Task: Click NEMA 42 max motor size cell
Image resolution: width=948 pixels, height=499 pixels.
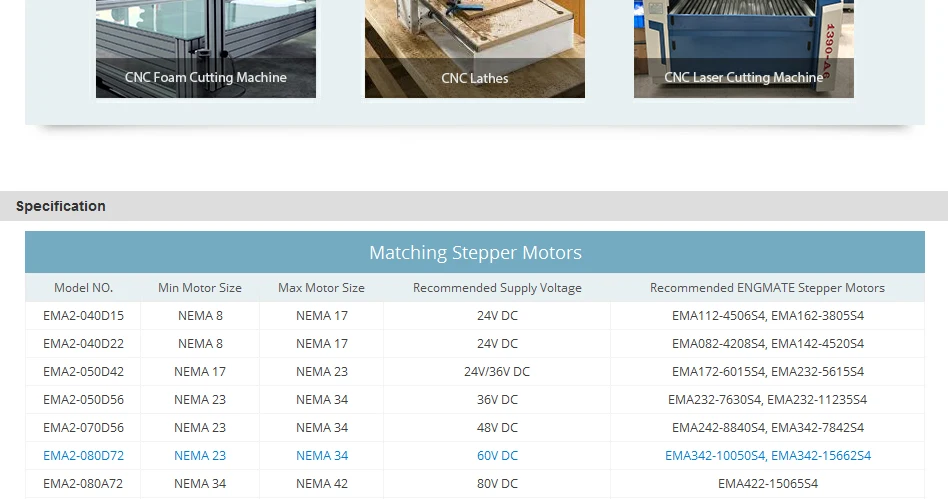Action: pyautogui.click(x=322, y=483)
